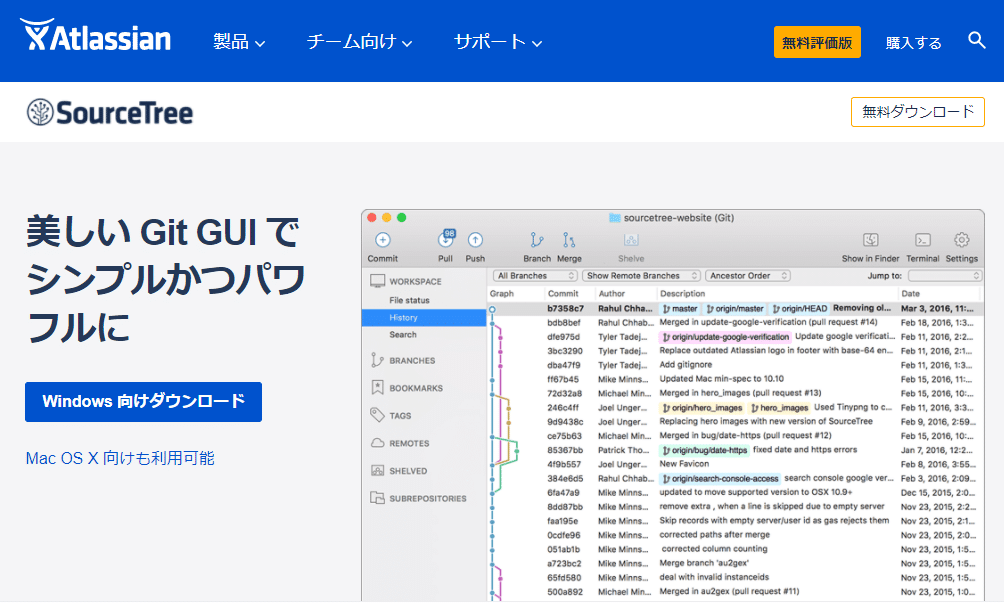Click the Graph column header

tap(502, 294)
